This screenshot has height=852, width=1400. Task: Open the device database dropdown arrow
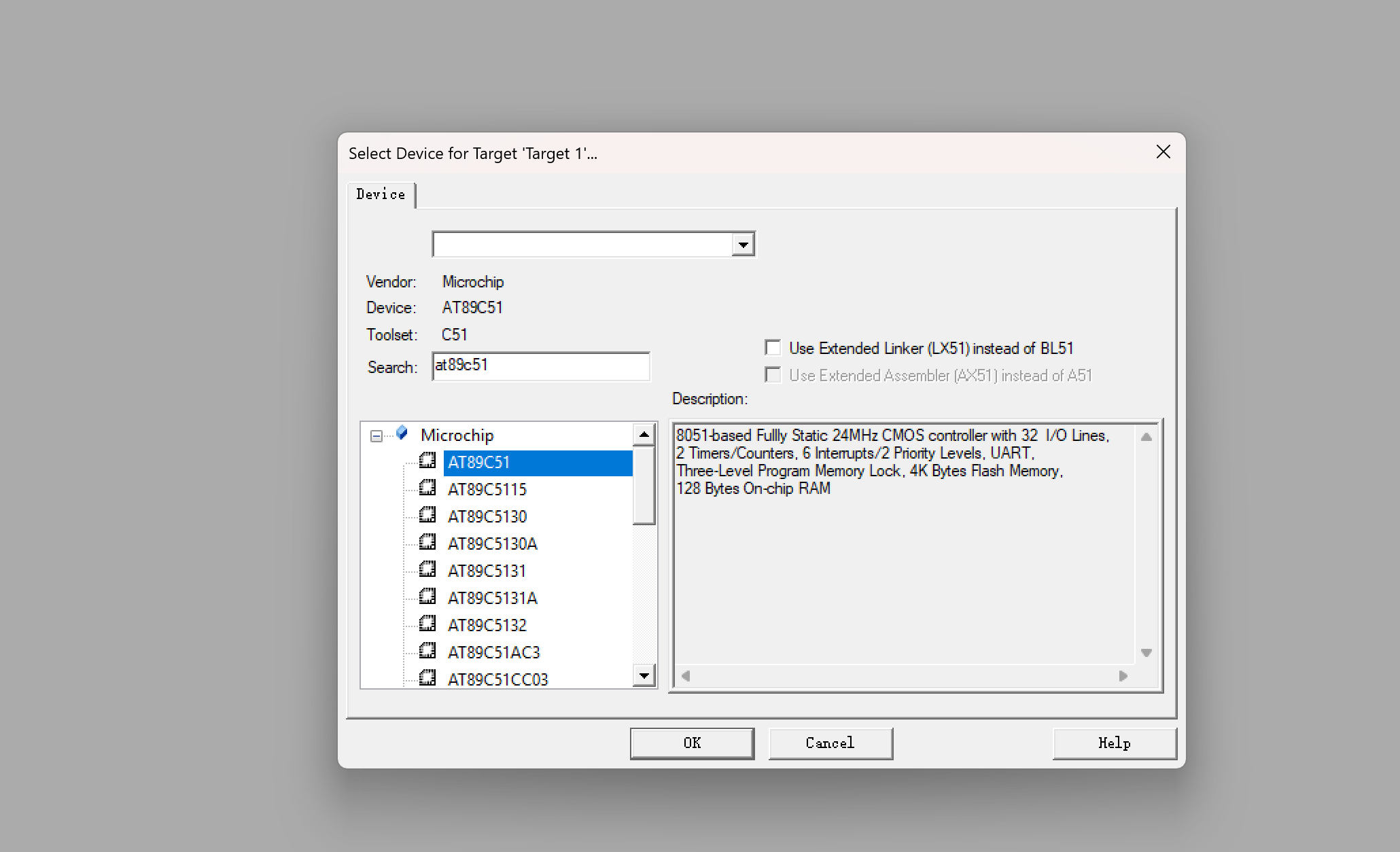743,245
